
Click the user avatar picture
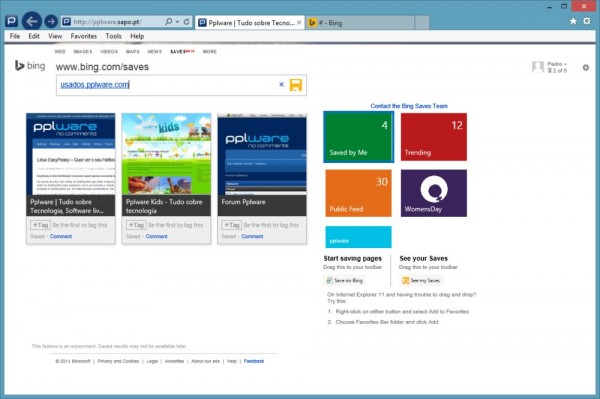pyautogui.click(x=538, y=67)
